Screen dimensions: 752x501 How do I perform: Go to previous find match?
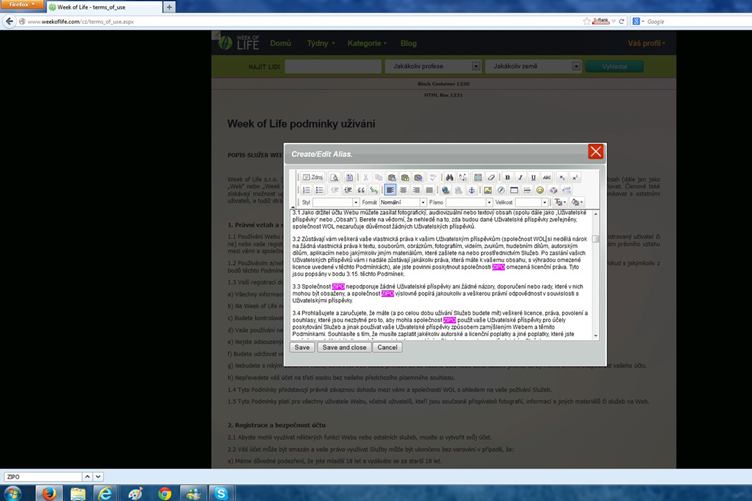pos(87,477)
